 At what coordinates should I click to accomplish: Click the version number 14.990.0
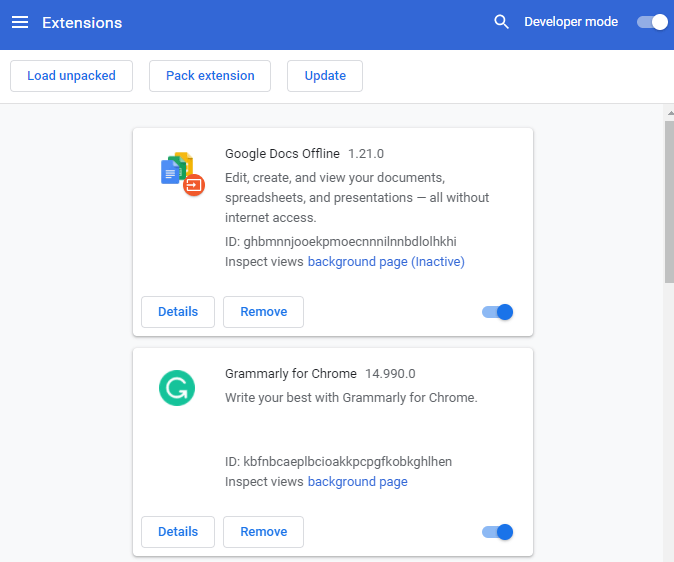[x=390, y=374]
